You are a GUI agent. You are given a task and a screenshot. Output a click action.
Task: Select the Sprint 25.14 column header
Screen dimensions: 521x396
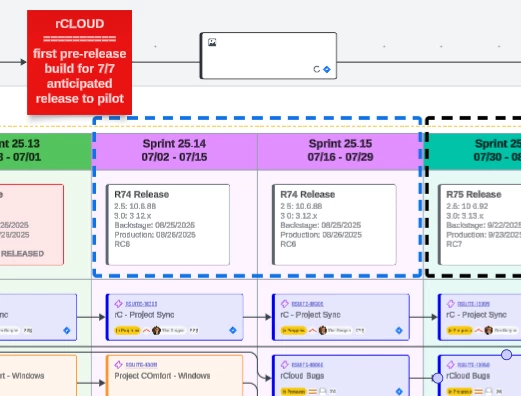pyautogui.click(x=174, y=151)
